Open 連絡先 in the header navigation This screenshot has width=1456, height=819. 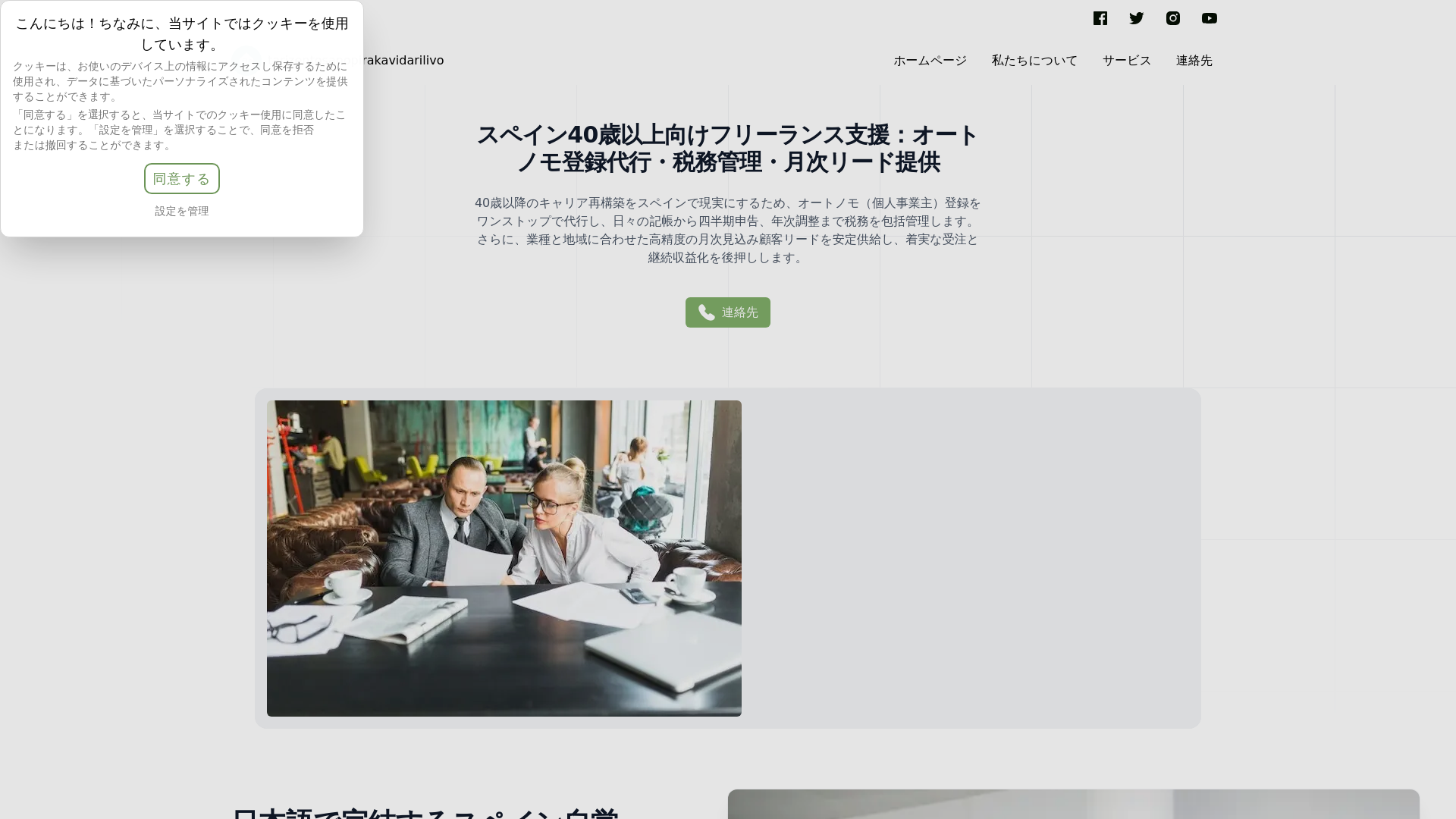1194,61
